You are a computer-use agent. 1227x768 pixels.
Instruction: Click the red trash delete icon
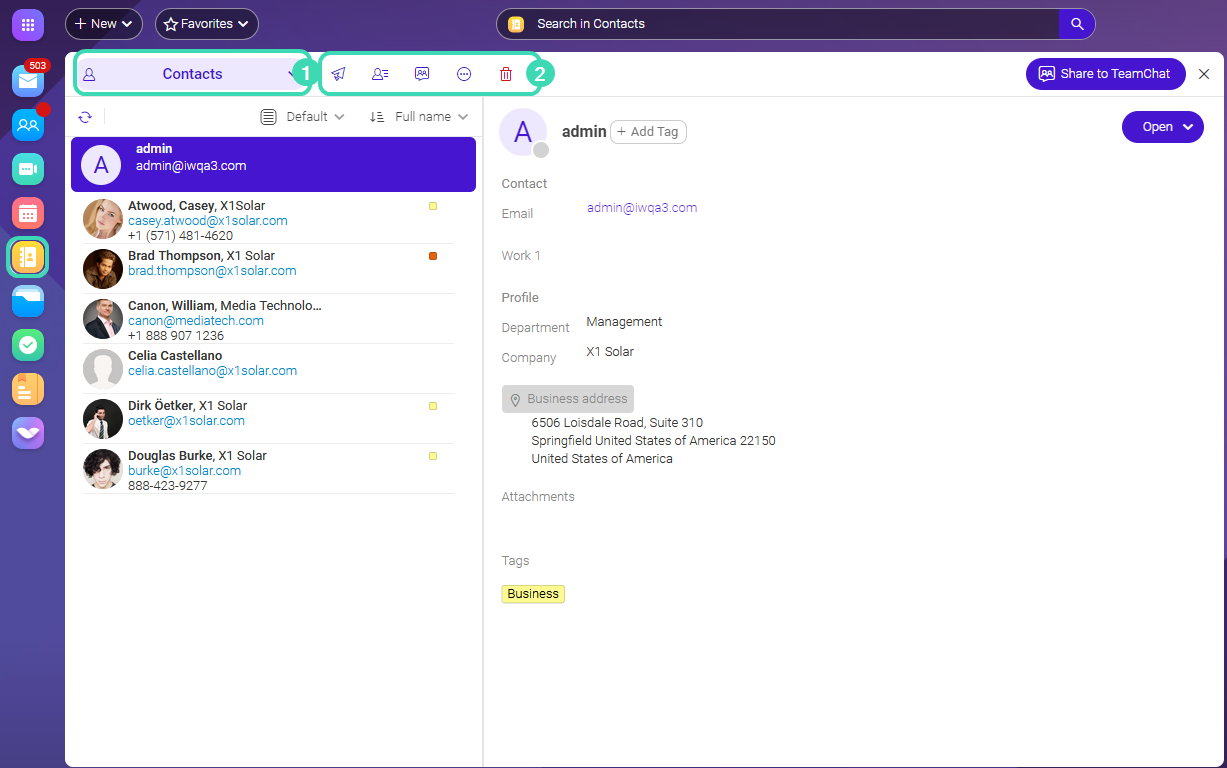[x=506, y=74]
